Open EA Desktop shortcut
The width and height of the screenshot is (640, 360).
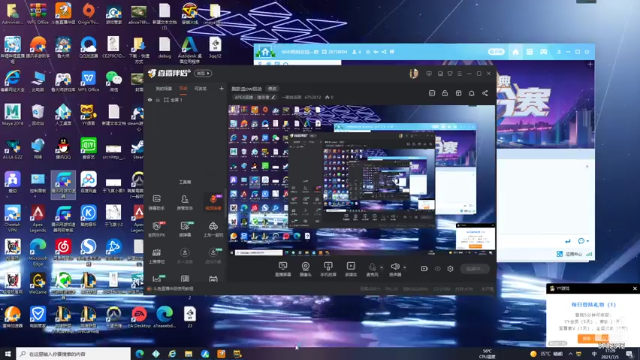139,316
